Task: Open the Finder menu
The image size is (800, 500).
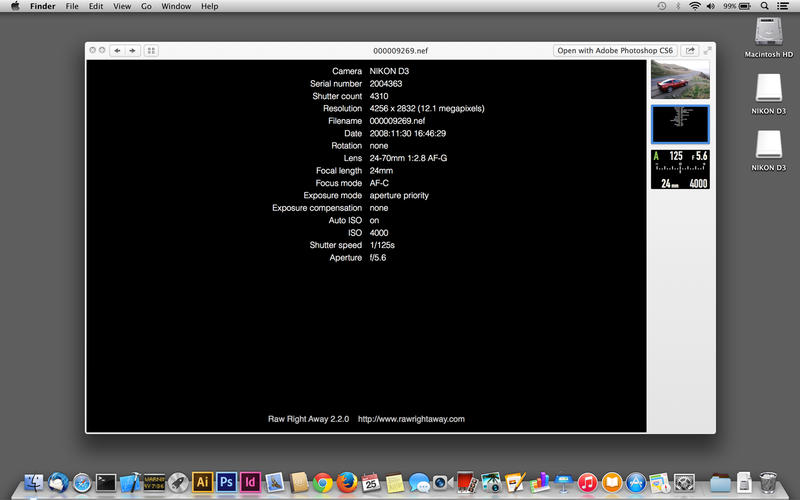Action: [x=43, y=6]
